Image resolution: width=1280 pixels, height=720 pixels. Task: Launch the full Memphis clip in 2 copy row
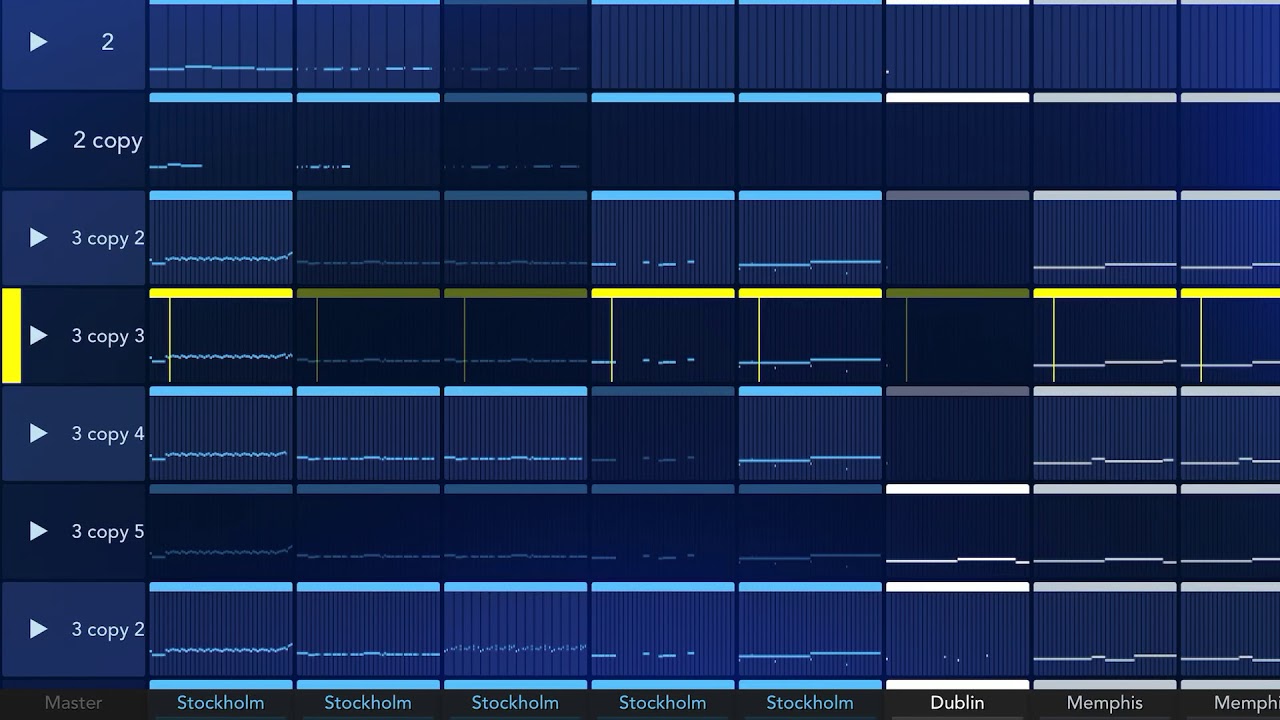tap(1105, 140)
